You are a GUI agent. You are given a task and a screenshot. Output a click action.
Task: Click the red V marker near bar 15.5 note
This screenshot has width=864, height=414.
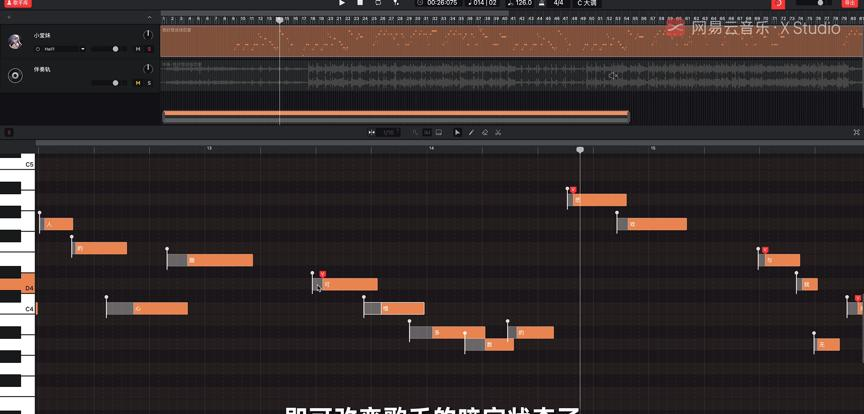pyautogui.click(x=765, y=250)
